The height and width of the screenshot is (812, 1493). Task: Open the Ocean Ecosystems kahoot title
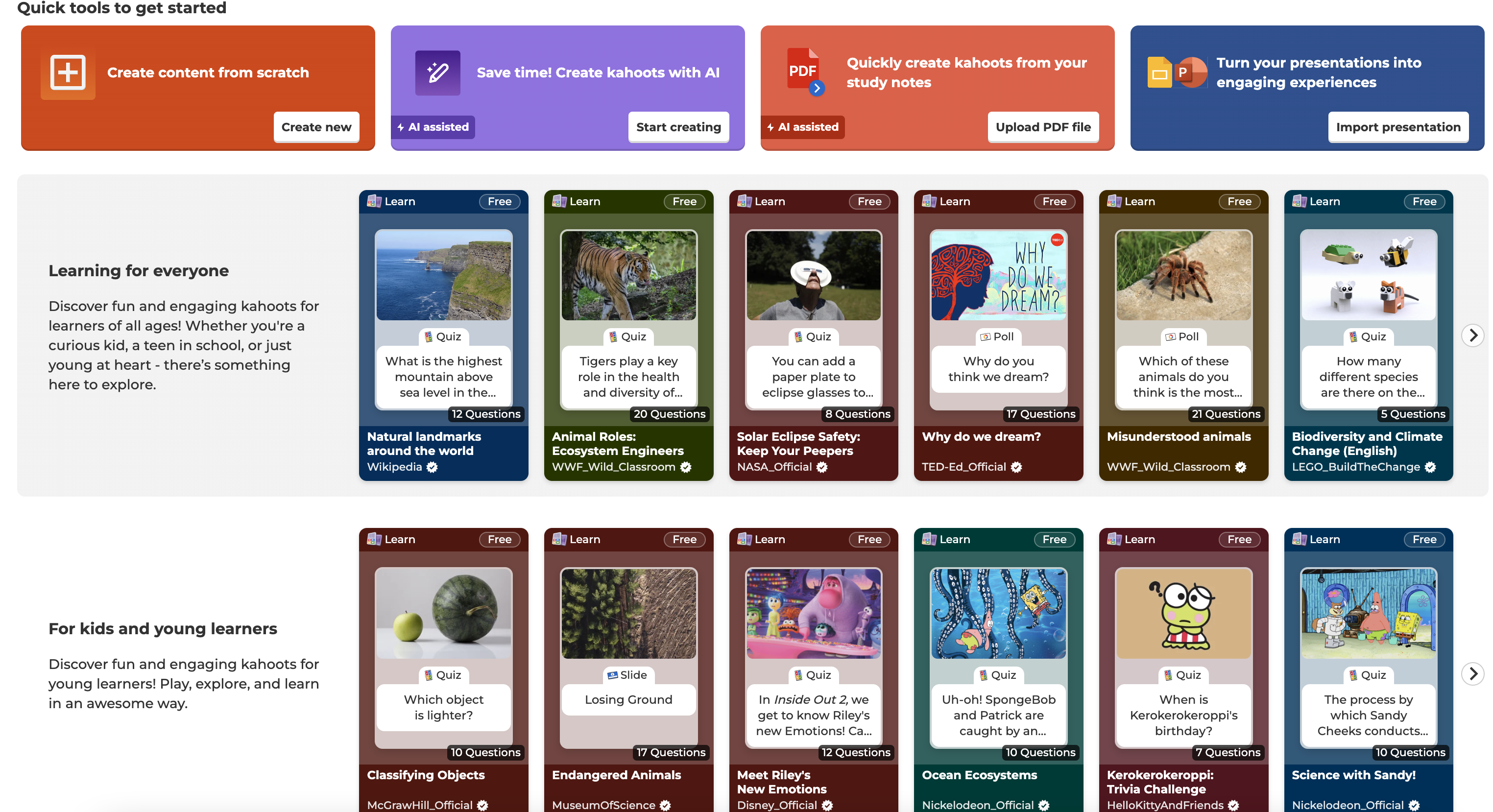[x=980, y=775]
